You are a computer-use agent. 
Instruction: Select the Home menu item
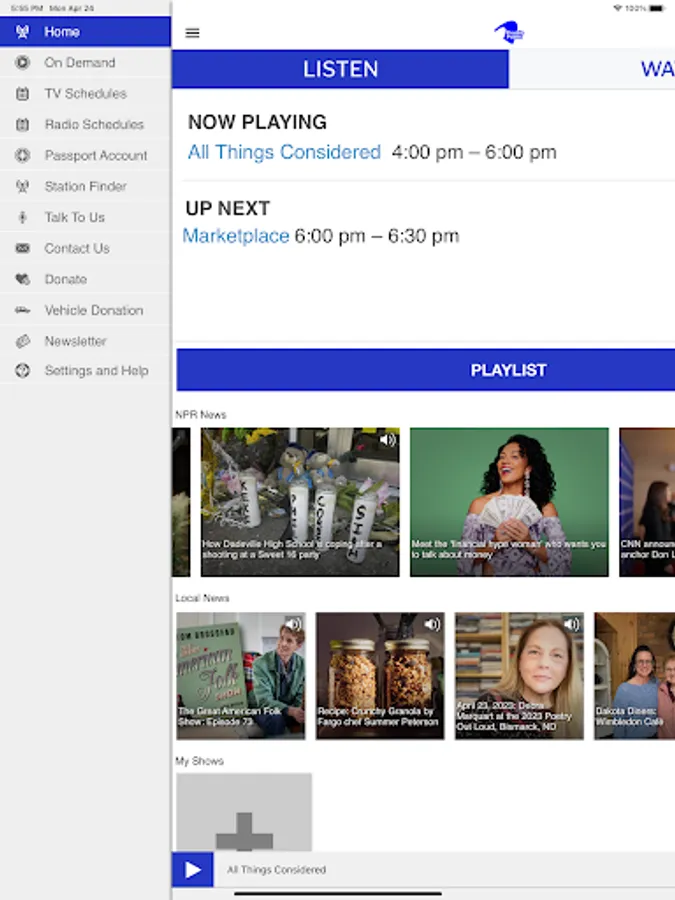[86, 32]
